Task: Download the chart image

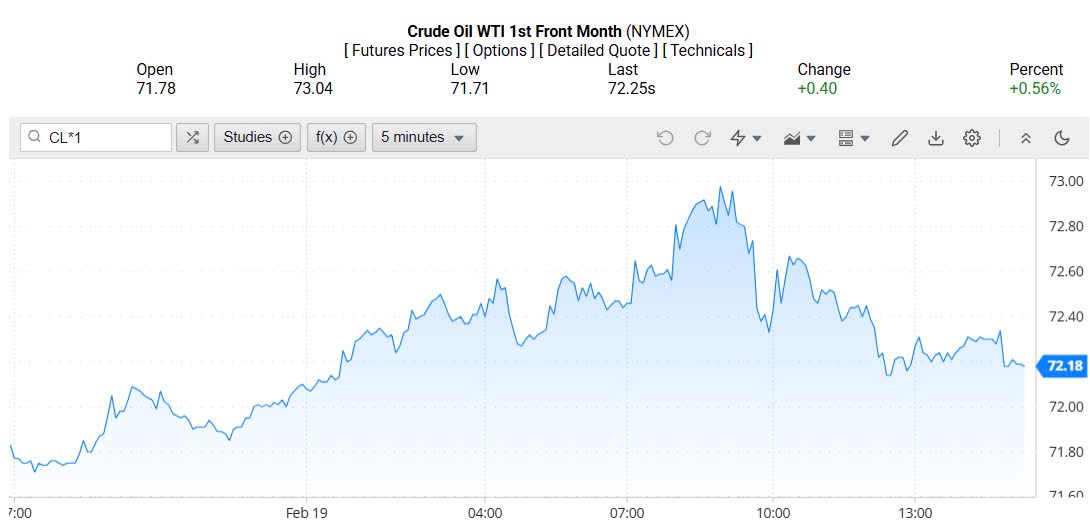Action: tap(936, 138)
